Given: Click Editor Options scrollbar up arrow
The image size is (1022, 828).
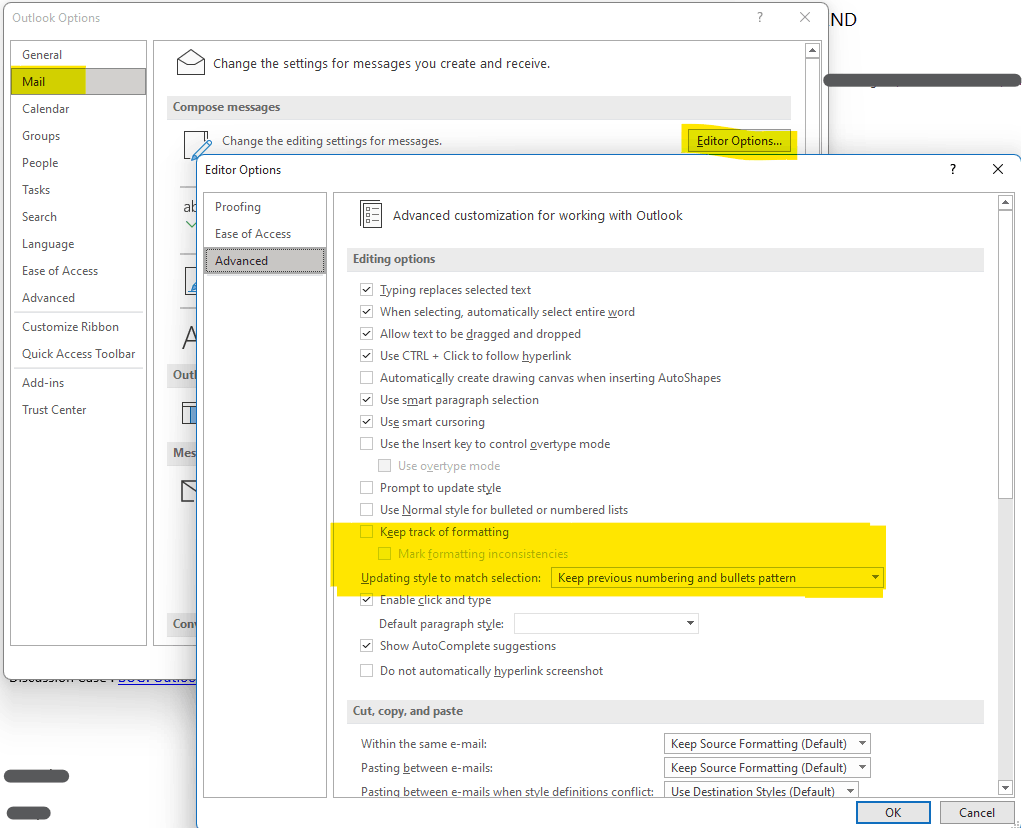Looking at the screenshot, I should point(1006,203).
